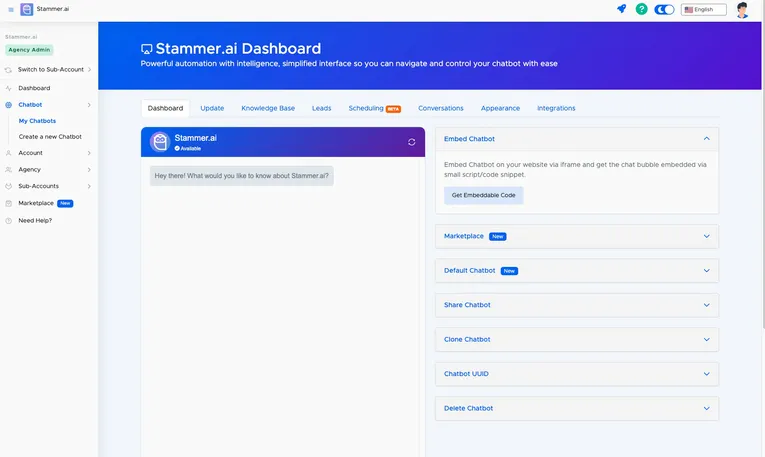
Task: Switch to the Update tab
Action: coord(212,108)
